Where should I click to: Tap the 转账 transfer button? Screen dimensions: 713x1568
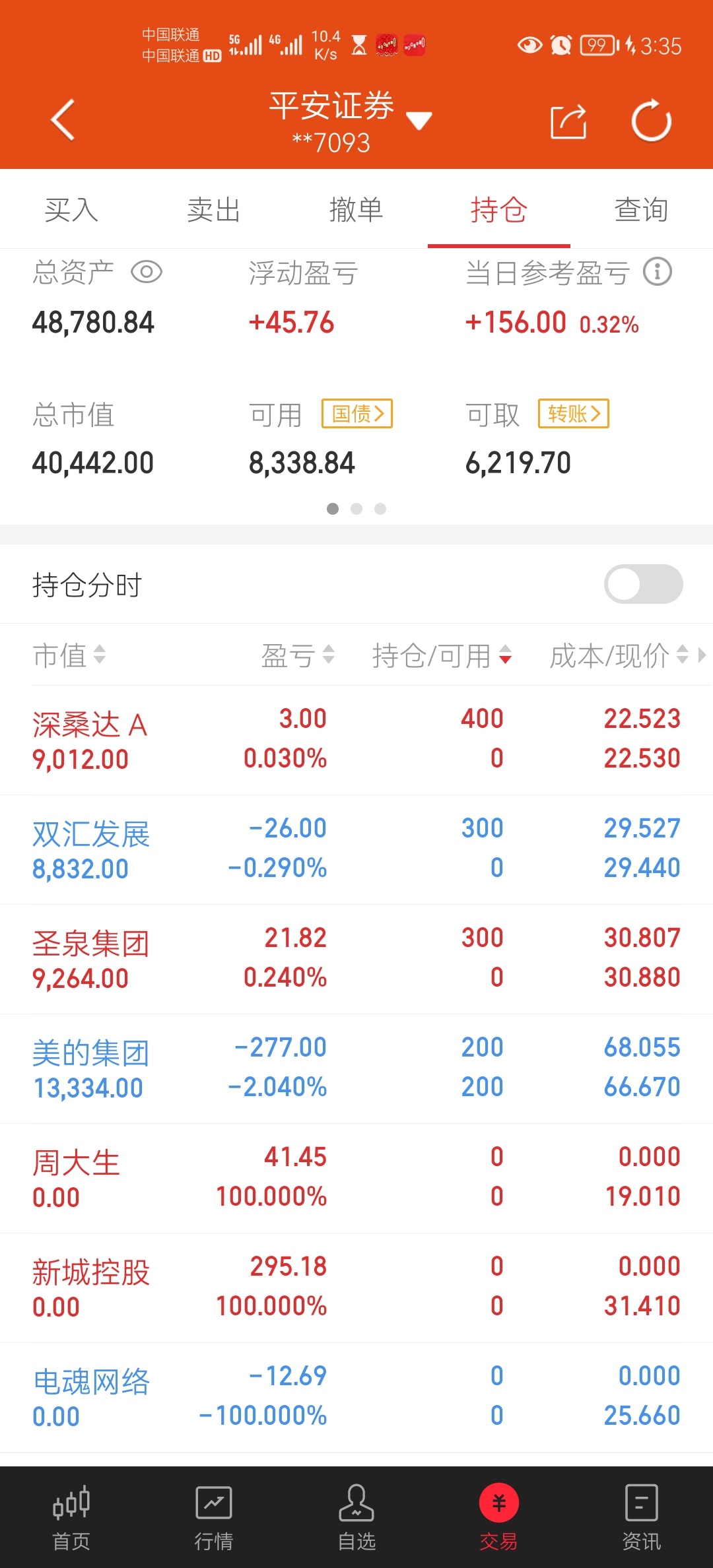[x=573, y=414]
